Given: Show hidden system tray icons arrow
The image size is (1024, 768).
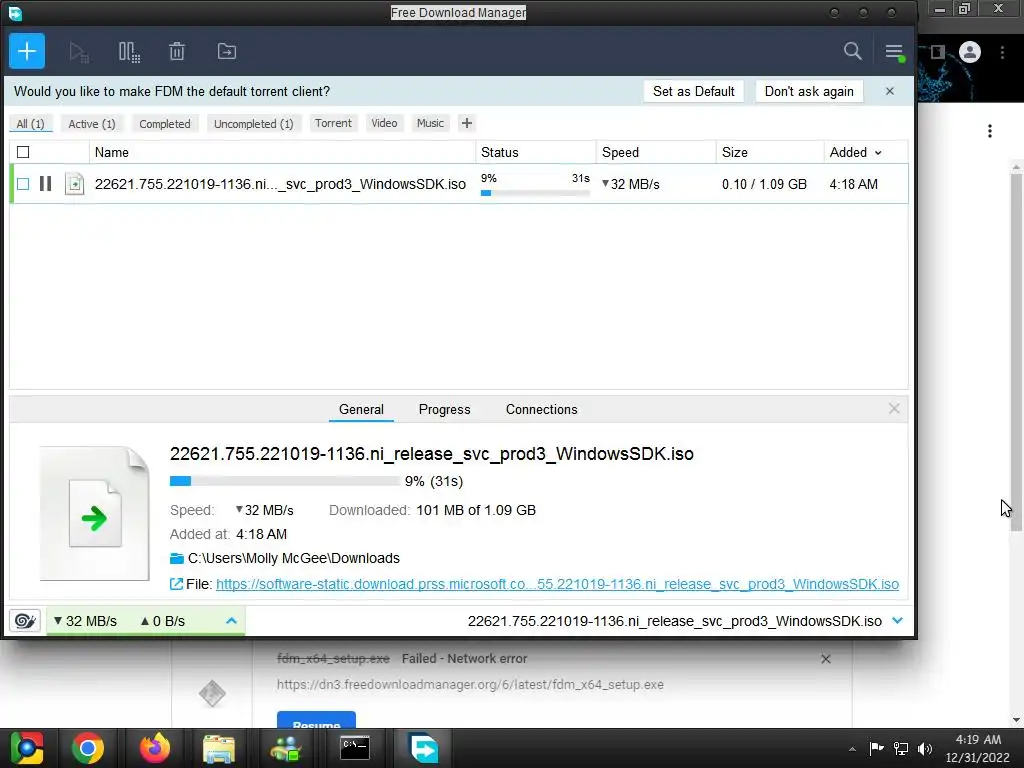Looking at the screenshot, I should (852, 749).
